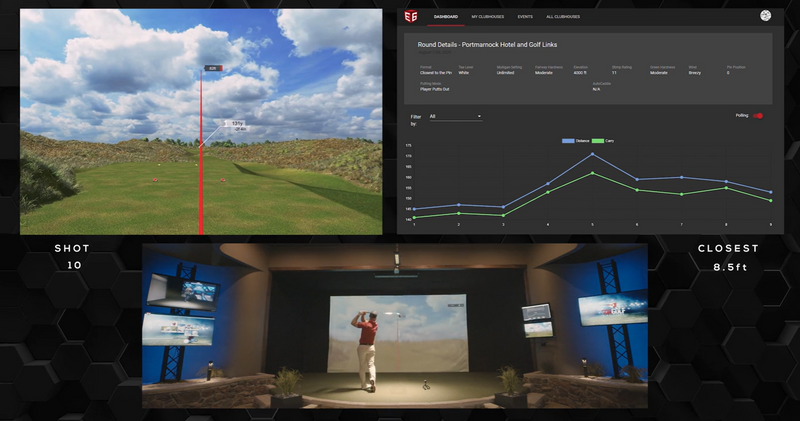
Task: Go to the Events tab
Action: (525, 17)
